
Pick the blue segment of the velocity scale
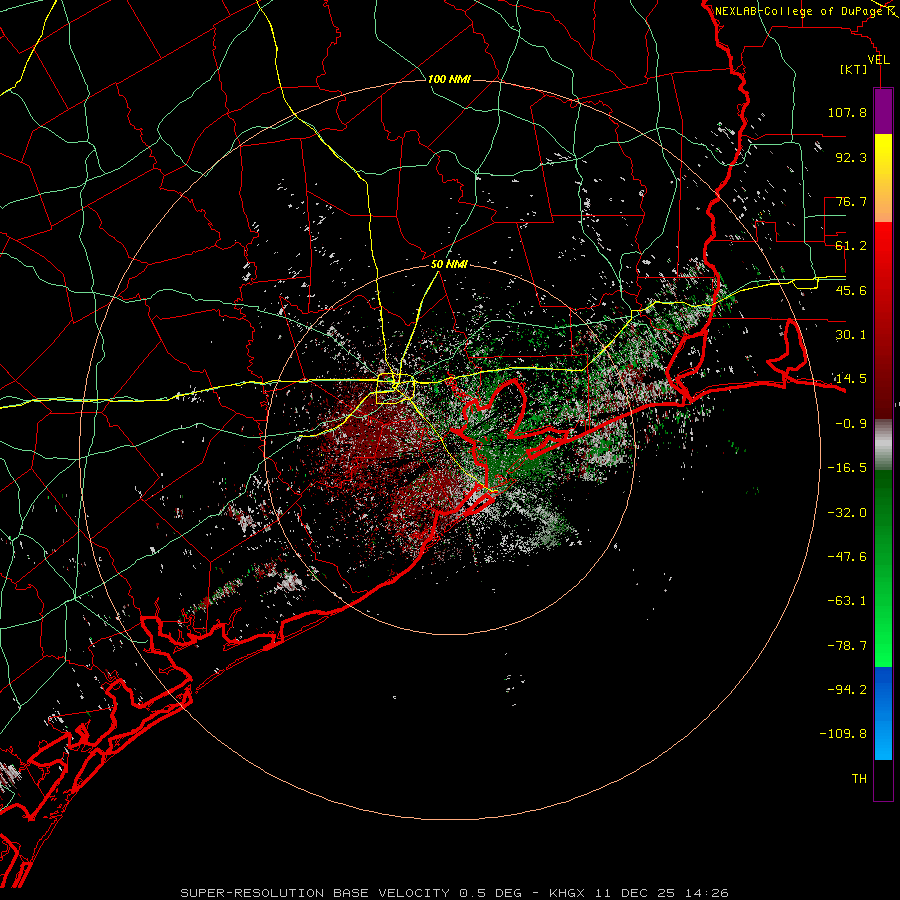883,713
